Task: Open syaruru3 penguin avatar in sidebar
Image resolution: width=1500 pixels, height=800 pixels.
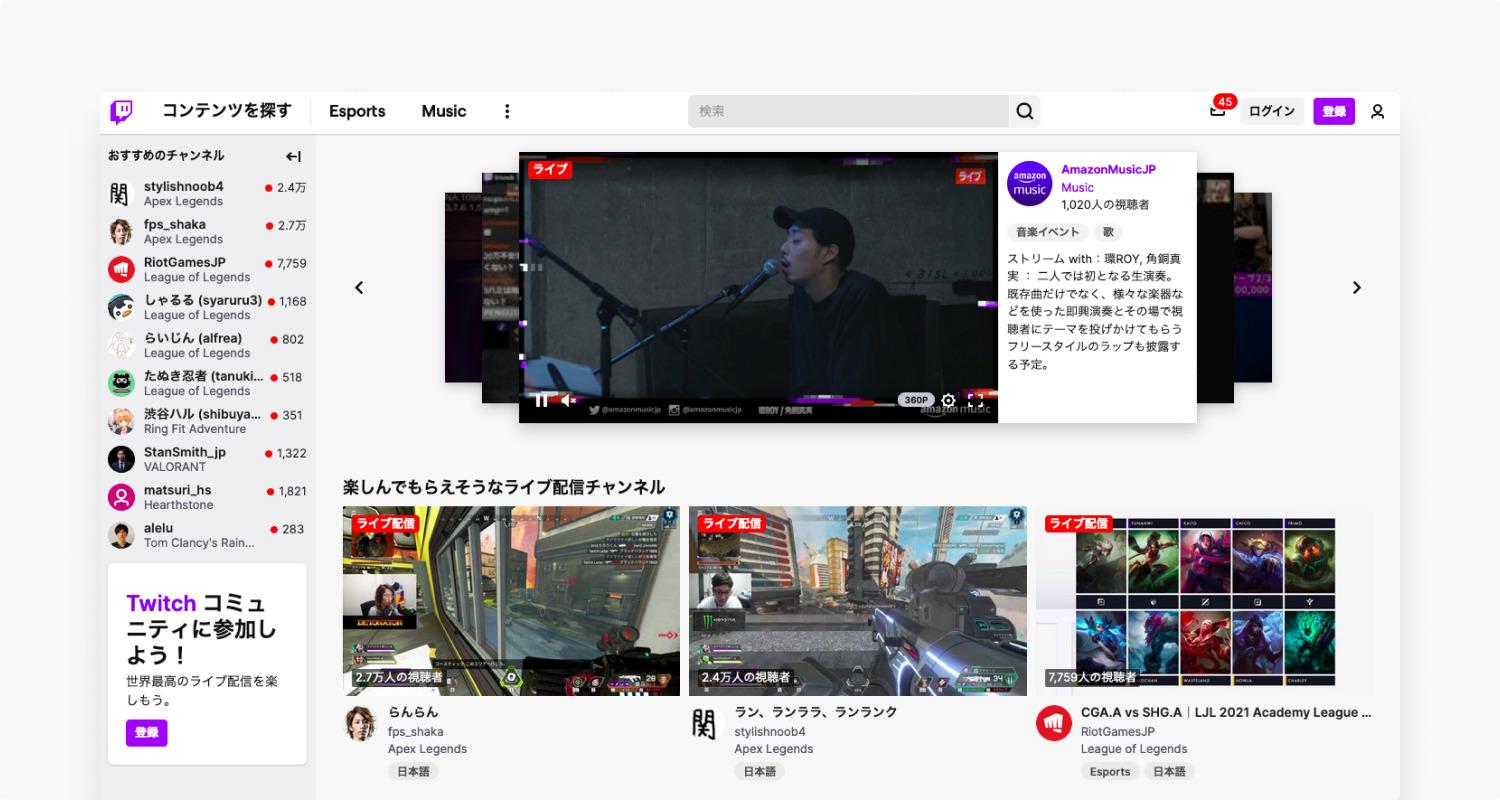Action: pyautogui.click(x=121, y=308)
